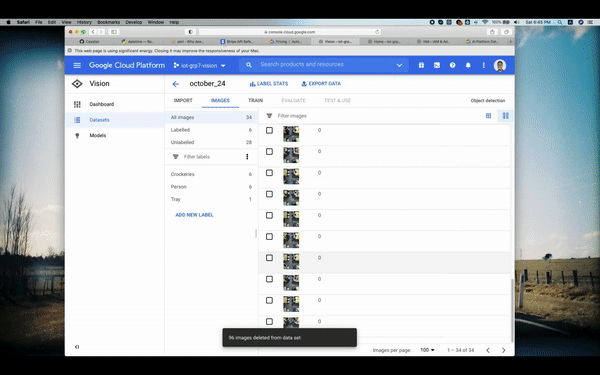Open Datasets in Vision sidebar

[115, 120]
